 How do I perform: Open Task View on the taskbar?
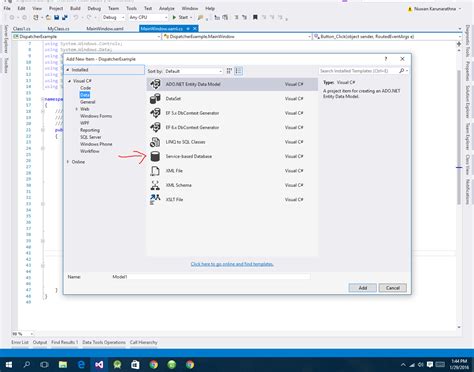click(x=44, y=365)
